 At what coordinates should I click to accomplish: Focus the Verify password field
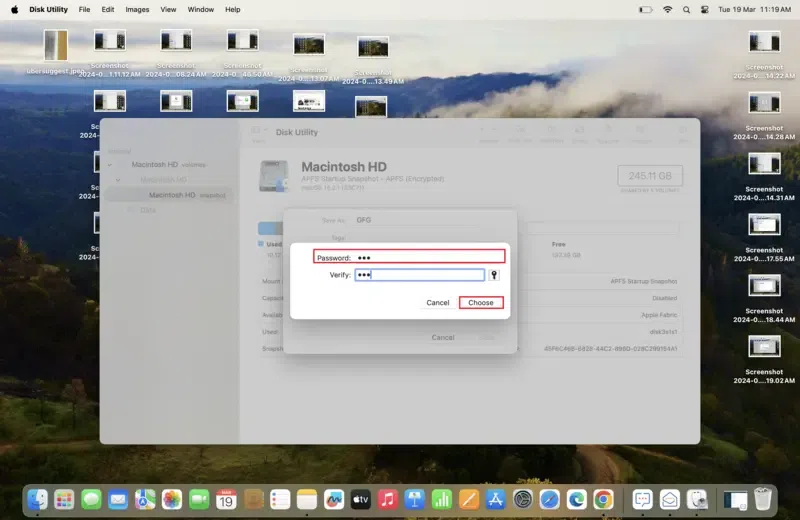click(419, 275)
